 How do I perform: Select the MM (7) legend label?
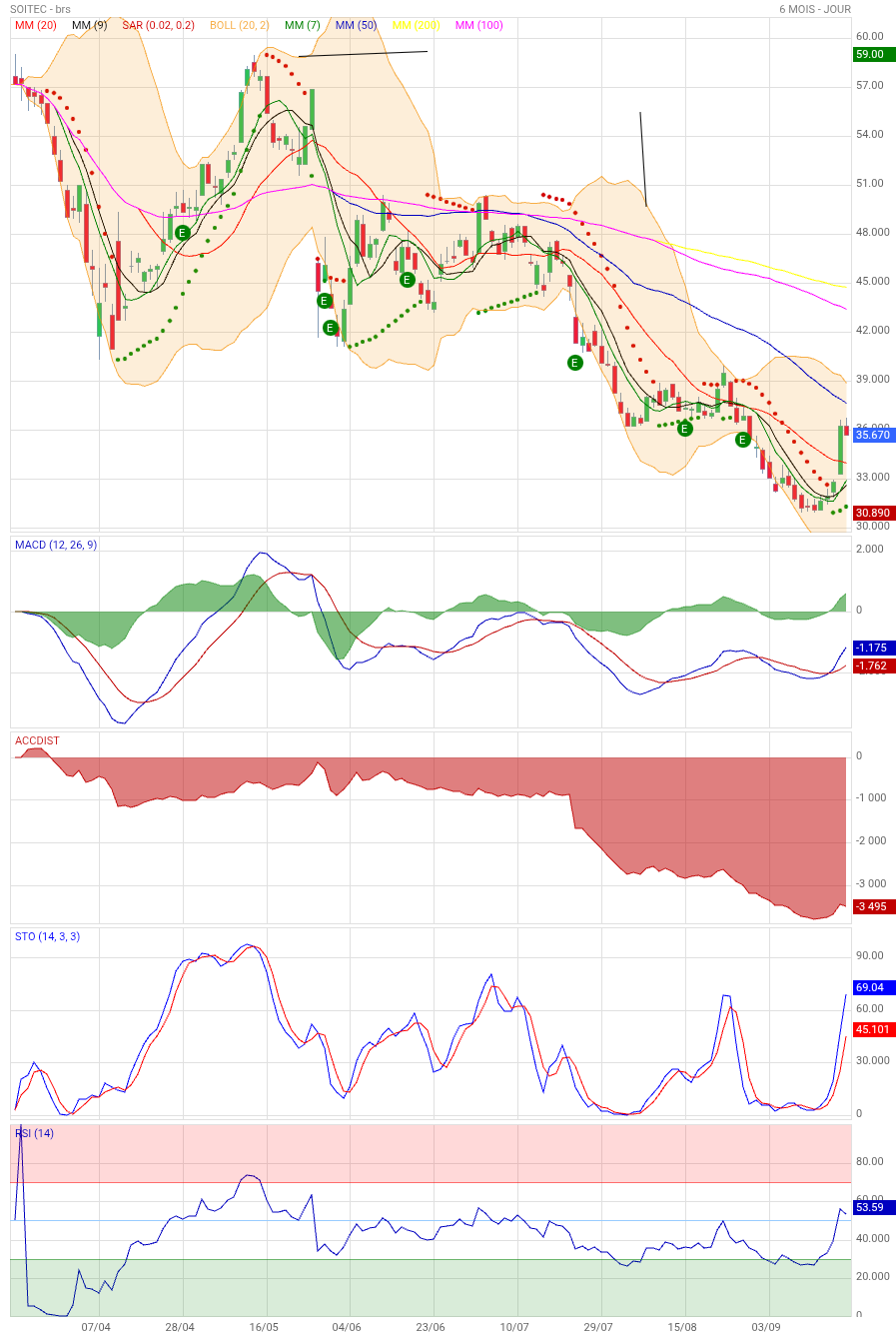coord(303,25)
